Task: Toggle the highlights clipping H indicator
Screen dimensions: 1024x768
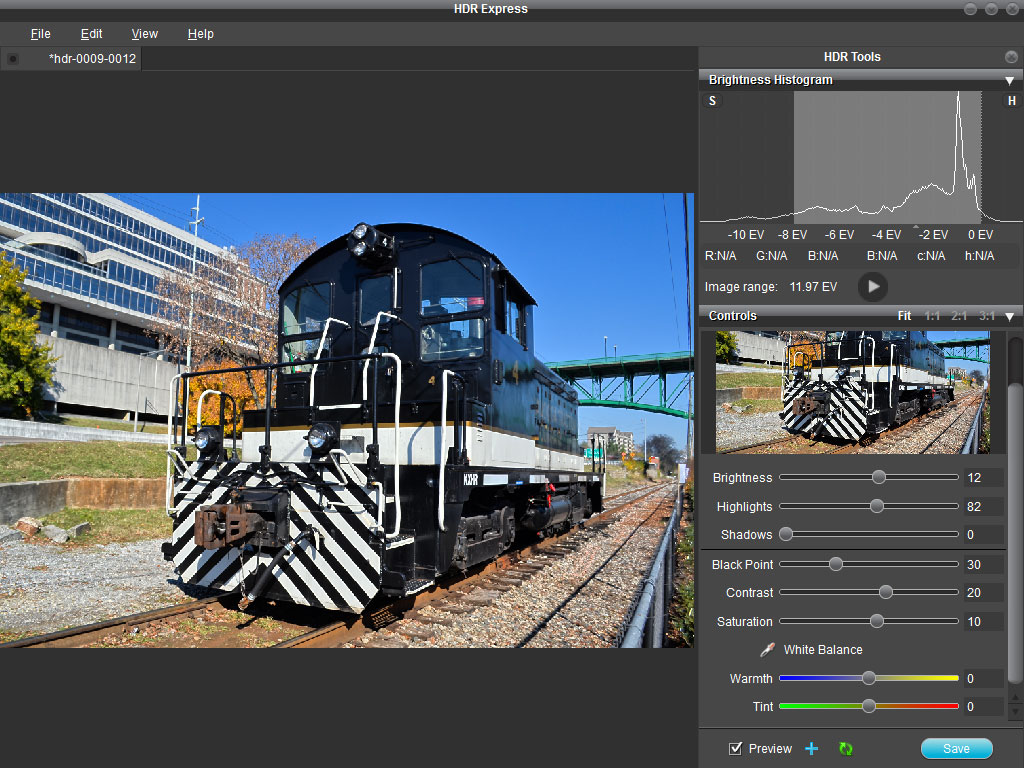Action: pos(1011,101)
